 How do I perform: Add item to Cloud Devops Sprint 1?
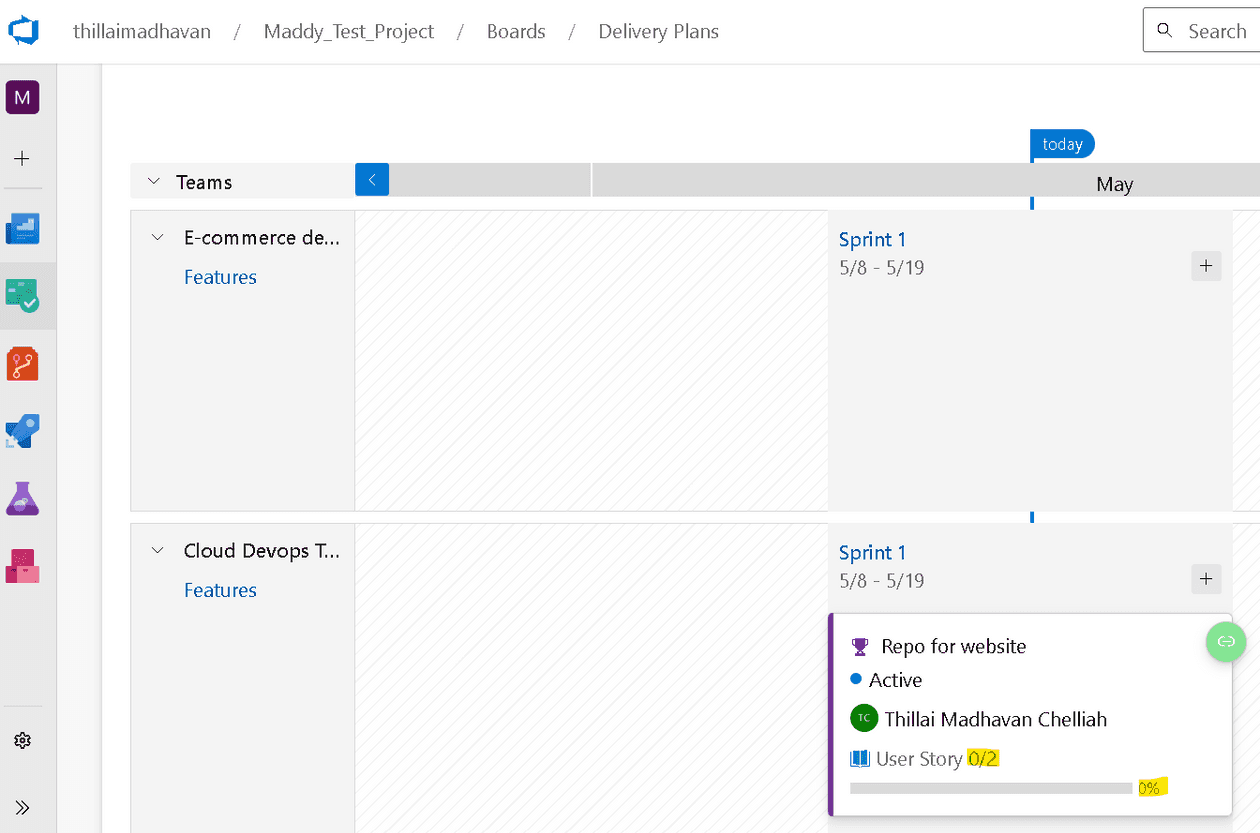pos(1206,579)
